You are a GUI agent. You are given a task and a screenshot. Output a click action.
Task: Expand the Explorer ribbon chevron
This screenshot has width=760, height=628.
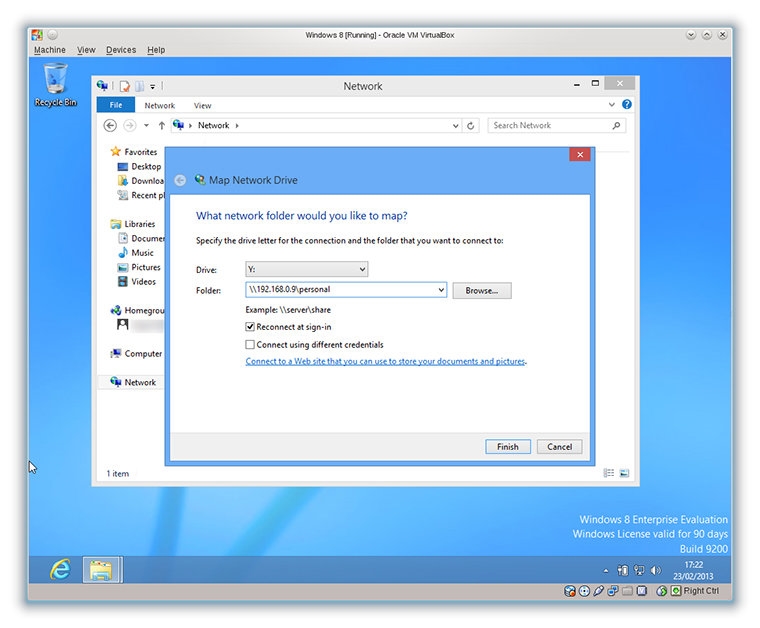pos(612,105)
